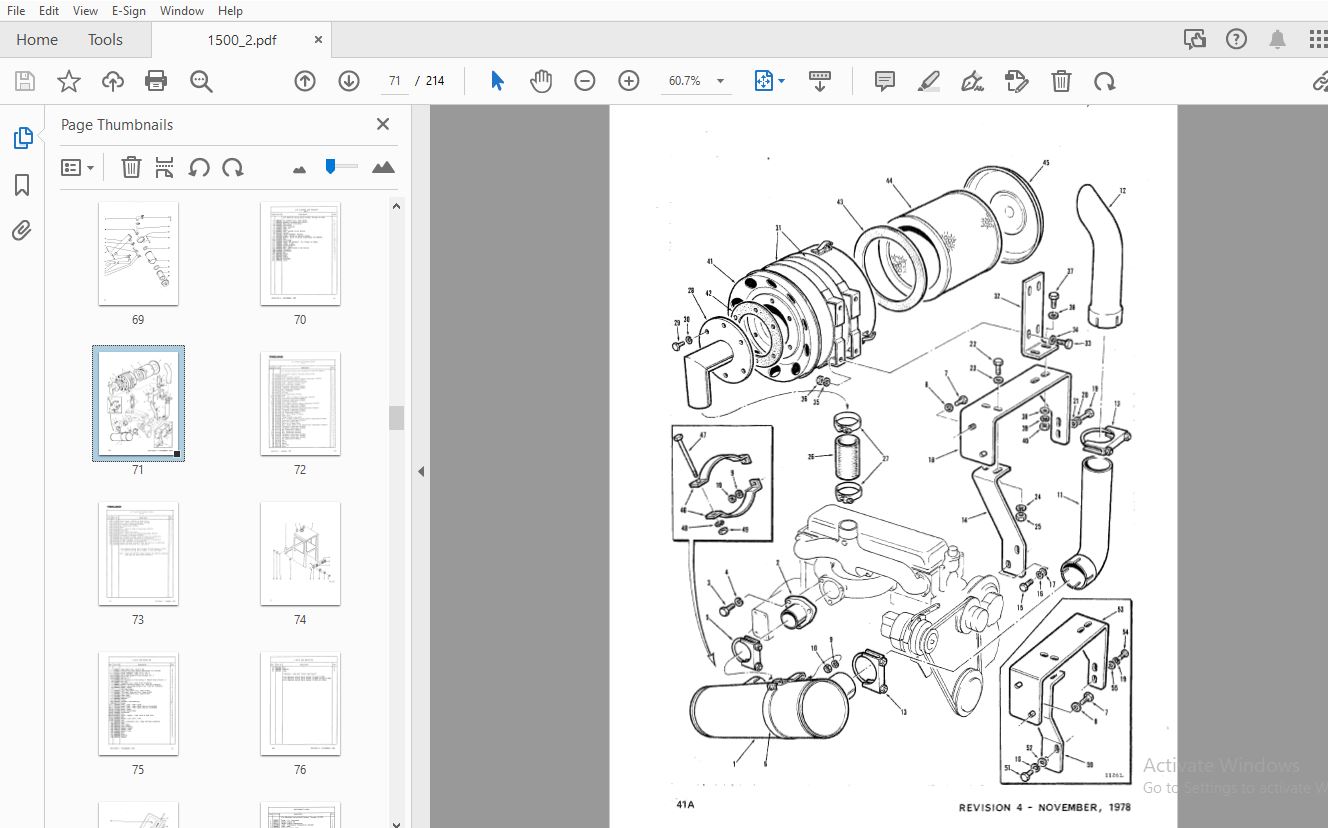The height and width of the screenshot is (828, 1328).
Task: Rotate thumbnails counterclockwise in panel
Action: click(199, 168)
